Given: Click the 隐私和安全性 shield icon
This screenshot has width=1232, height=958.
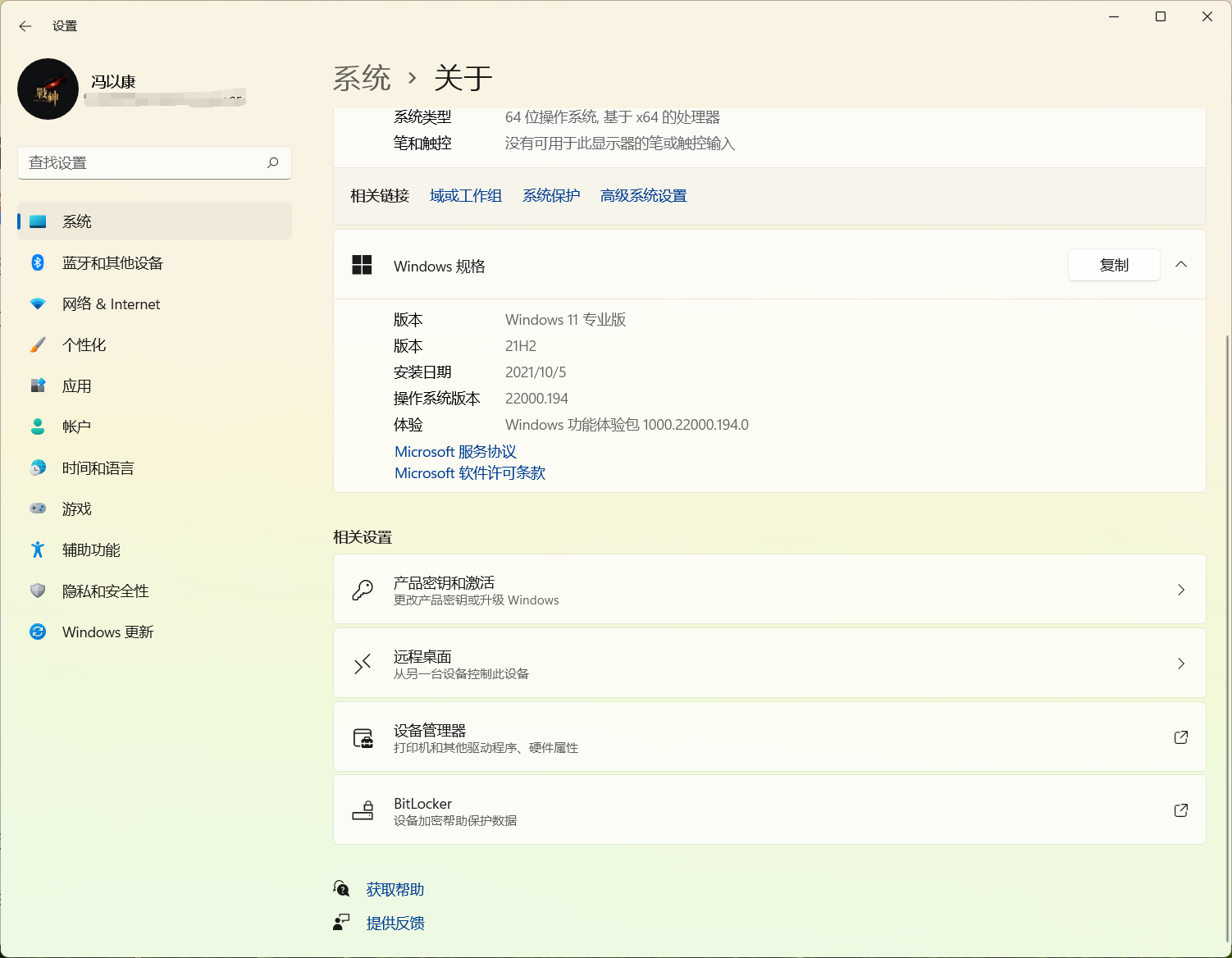Looking at the screenshot, I should [x=38, y=591].
